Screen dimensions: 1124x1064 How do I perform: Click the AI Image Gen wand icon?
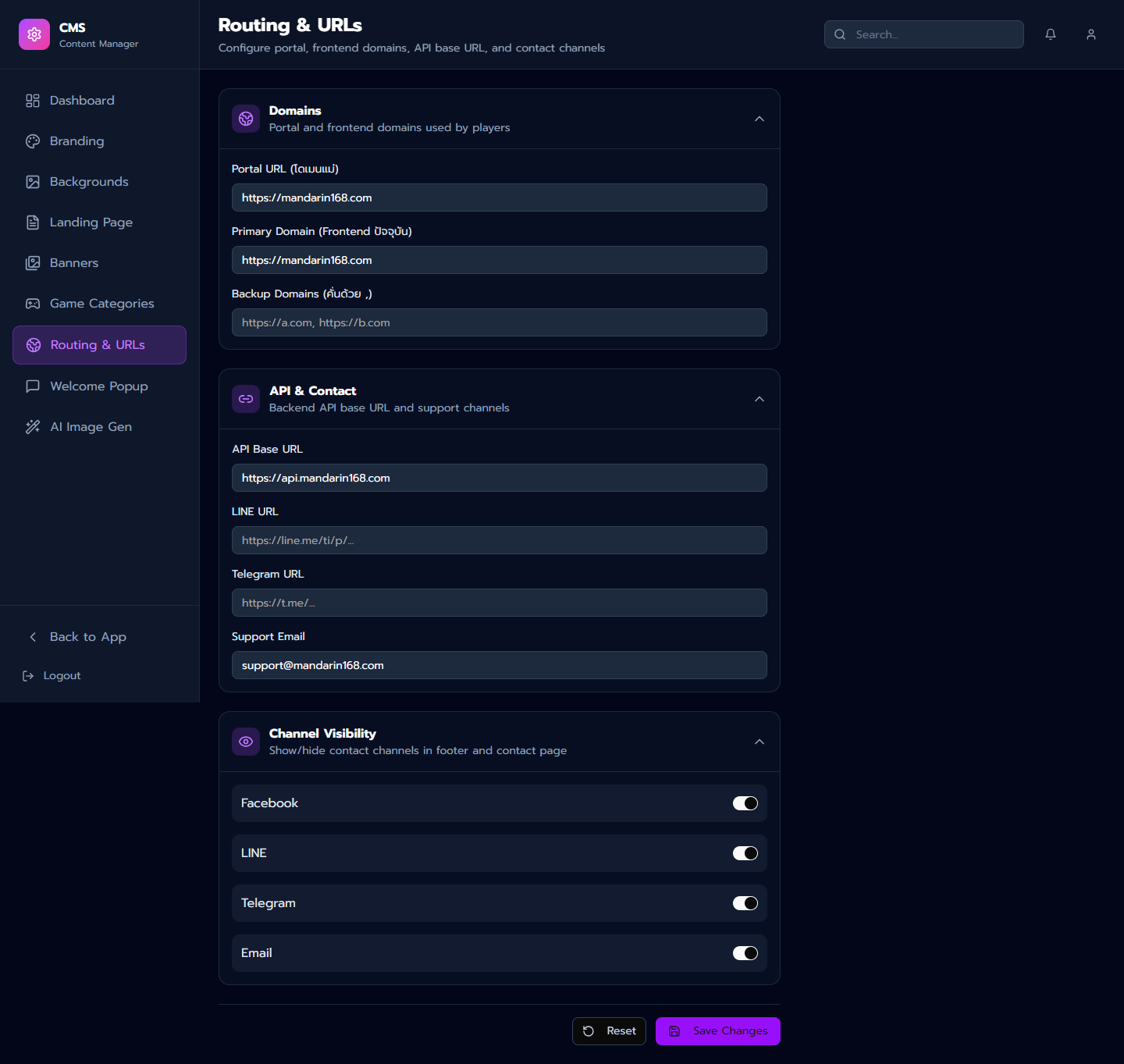click(33, 427)
